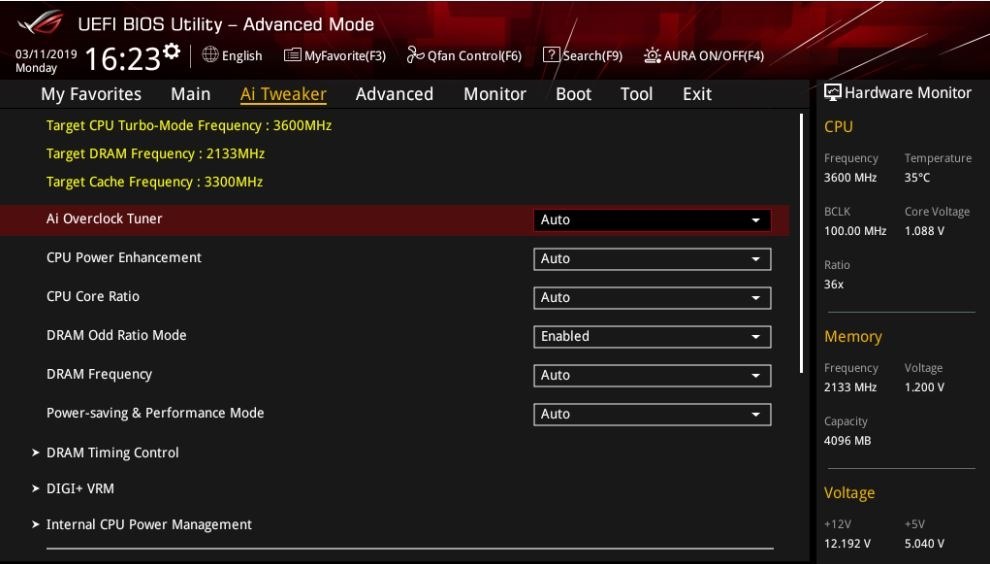
Task: Open CPU Core Ratio dropdown
Action: [652, 297]
